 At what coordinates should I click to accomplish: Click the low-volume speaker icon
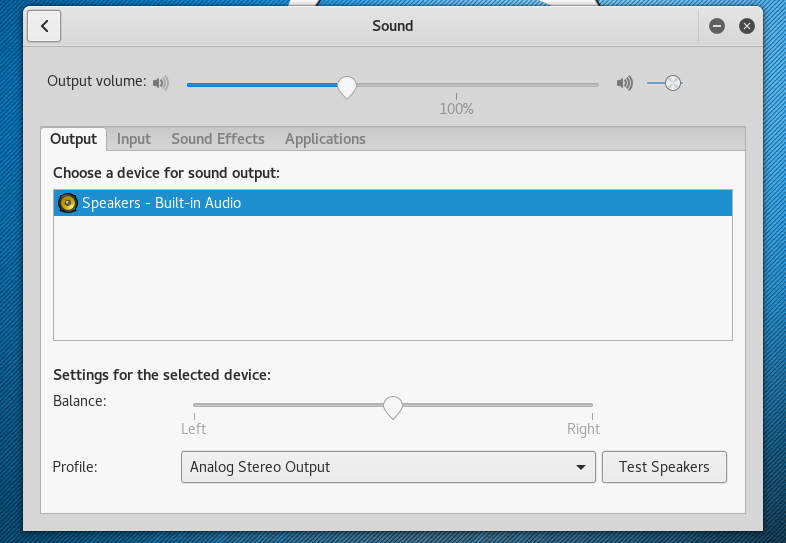[161, 83]
